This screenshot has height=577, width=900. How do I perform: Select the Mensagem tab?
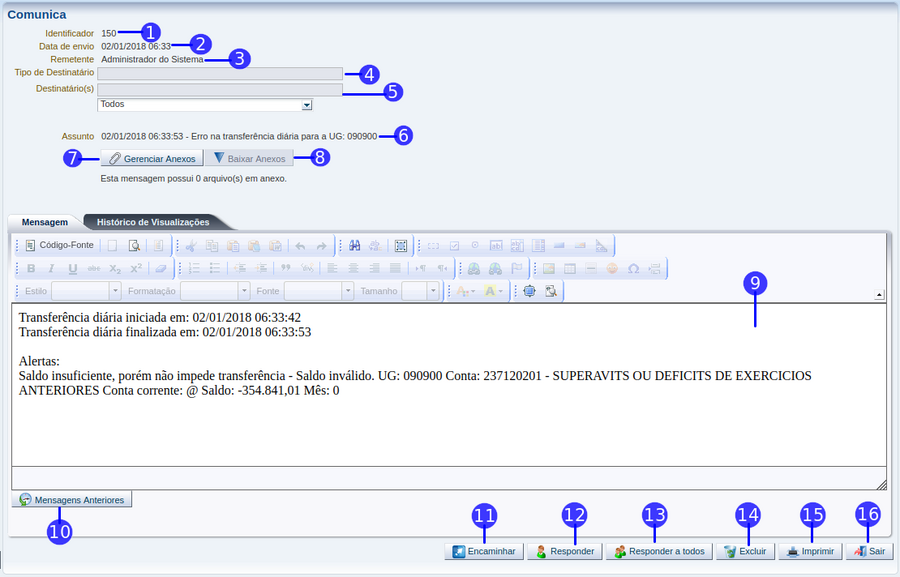click(x=45, y=222)
